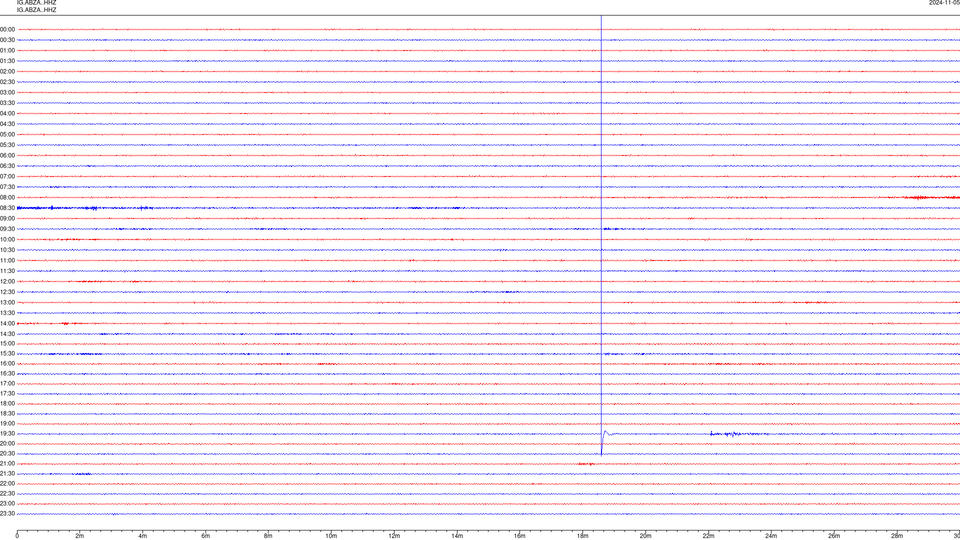The height and width of the screenshot is (540, 960).
Task: Select the 6m minute-axis label
Action: (x=205, y=536)
